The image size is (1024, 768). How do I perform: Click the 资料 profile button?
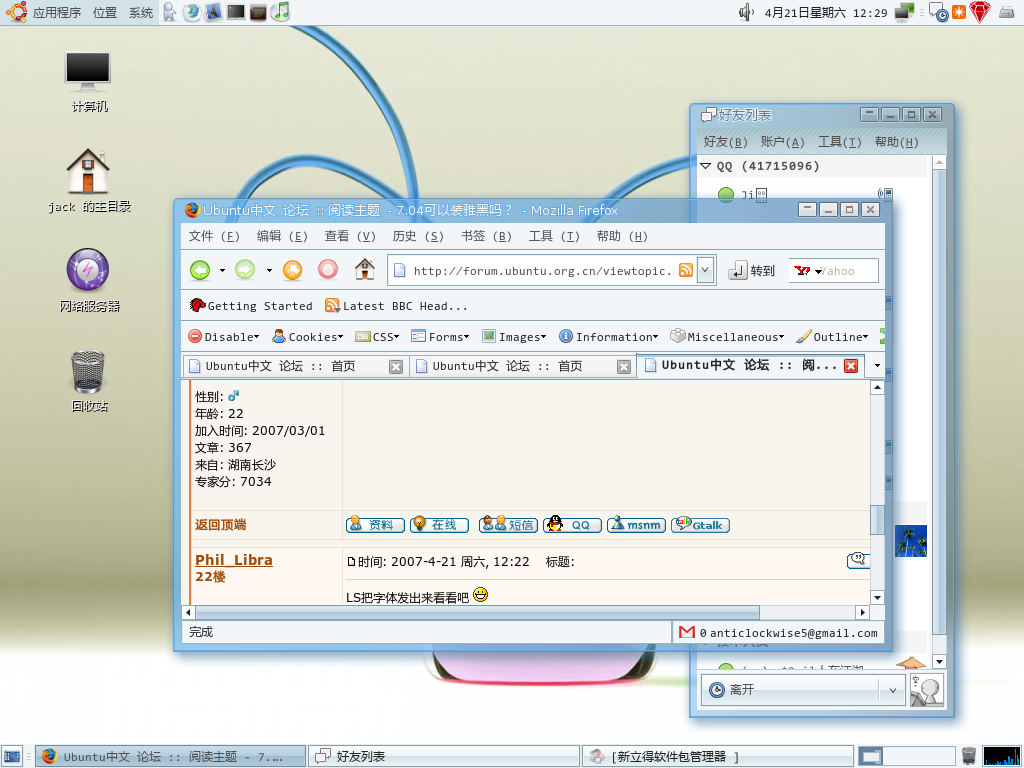(x=375, y=524)
